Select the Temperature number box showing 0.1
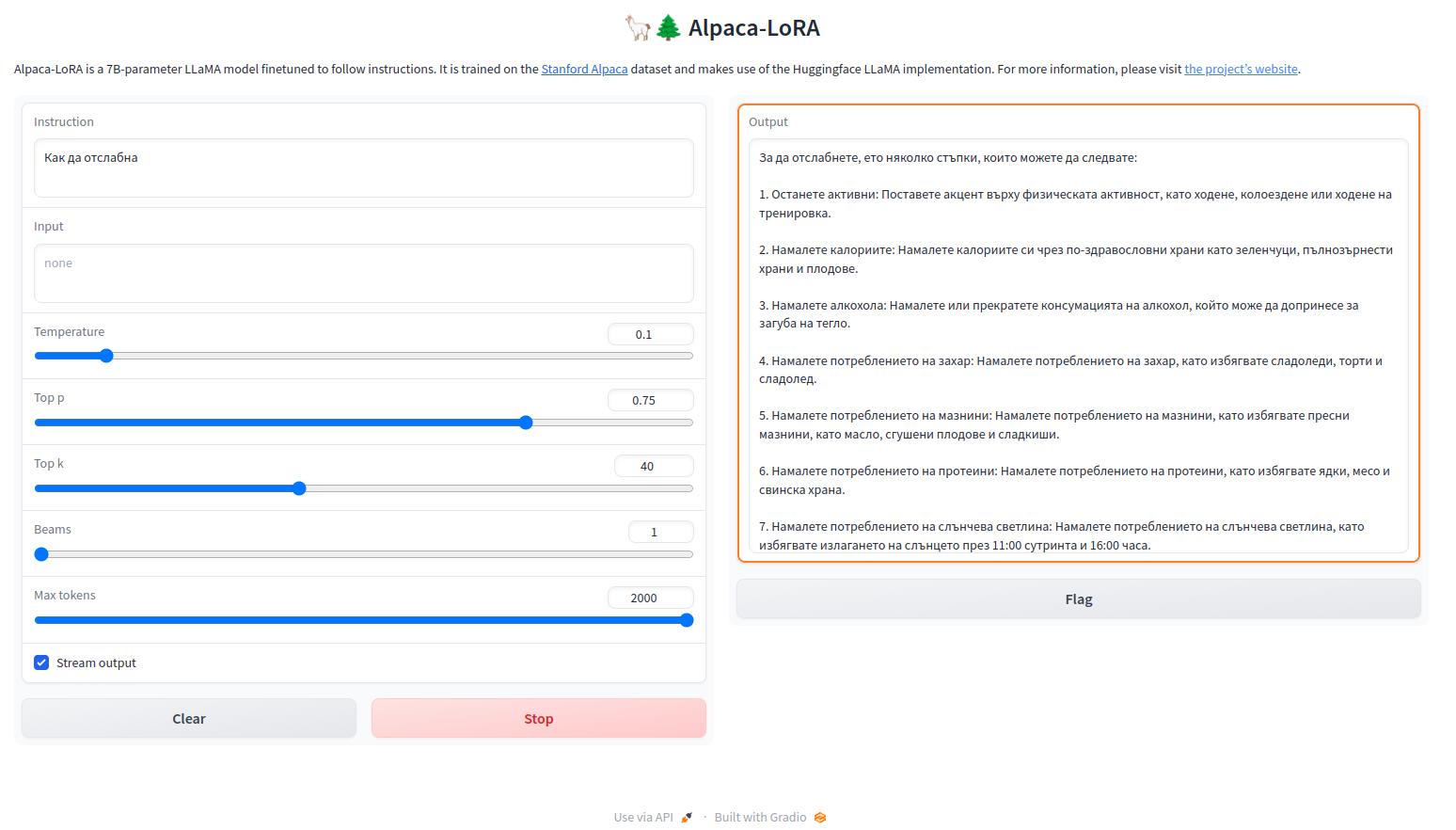 tap(650, 334)
